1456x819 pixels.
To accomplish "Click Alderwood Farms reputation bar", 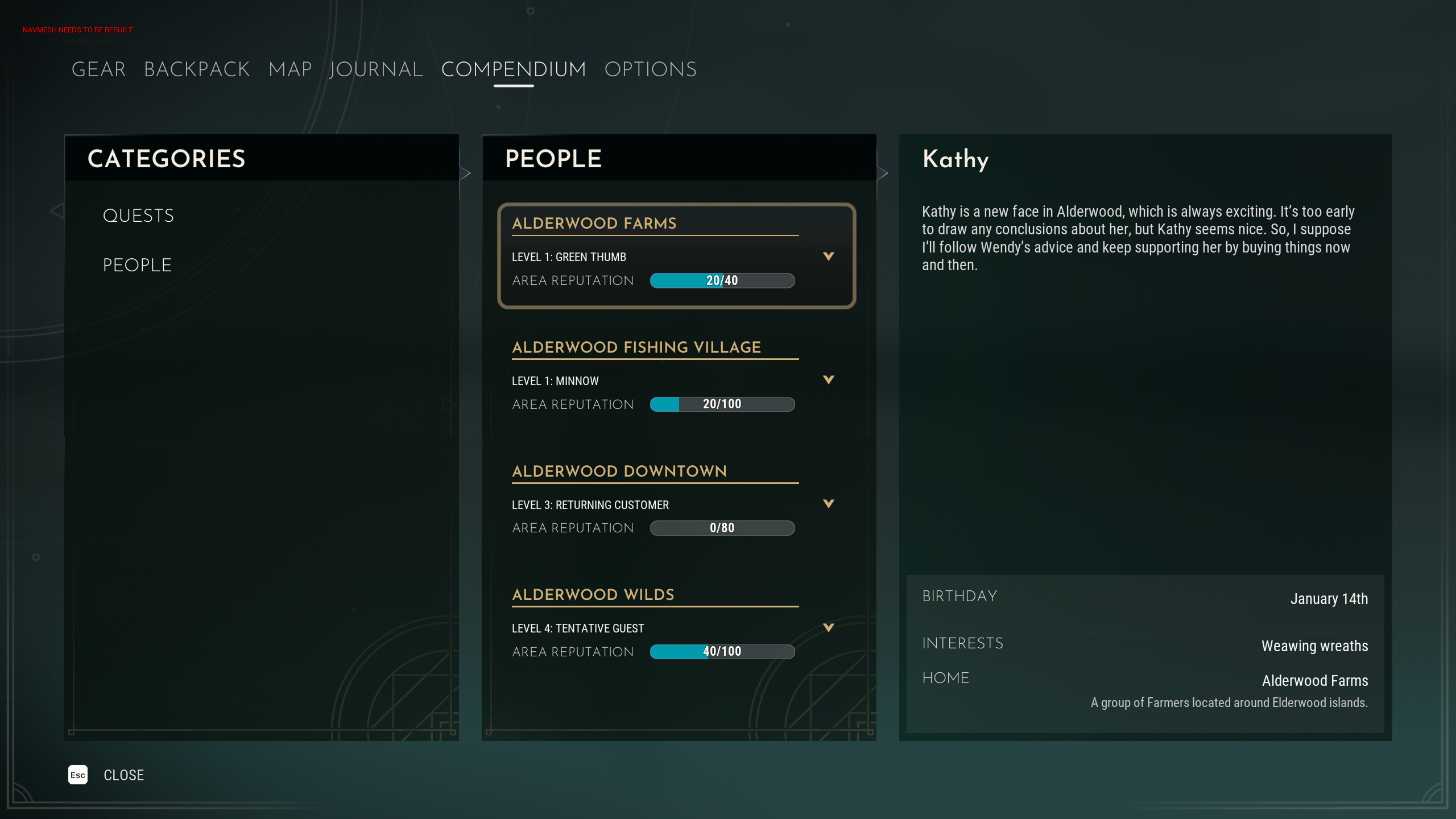I will click(x=722, y=280).
